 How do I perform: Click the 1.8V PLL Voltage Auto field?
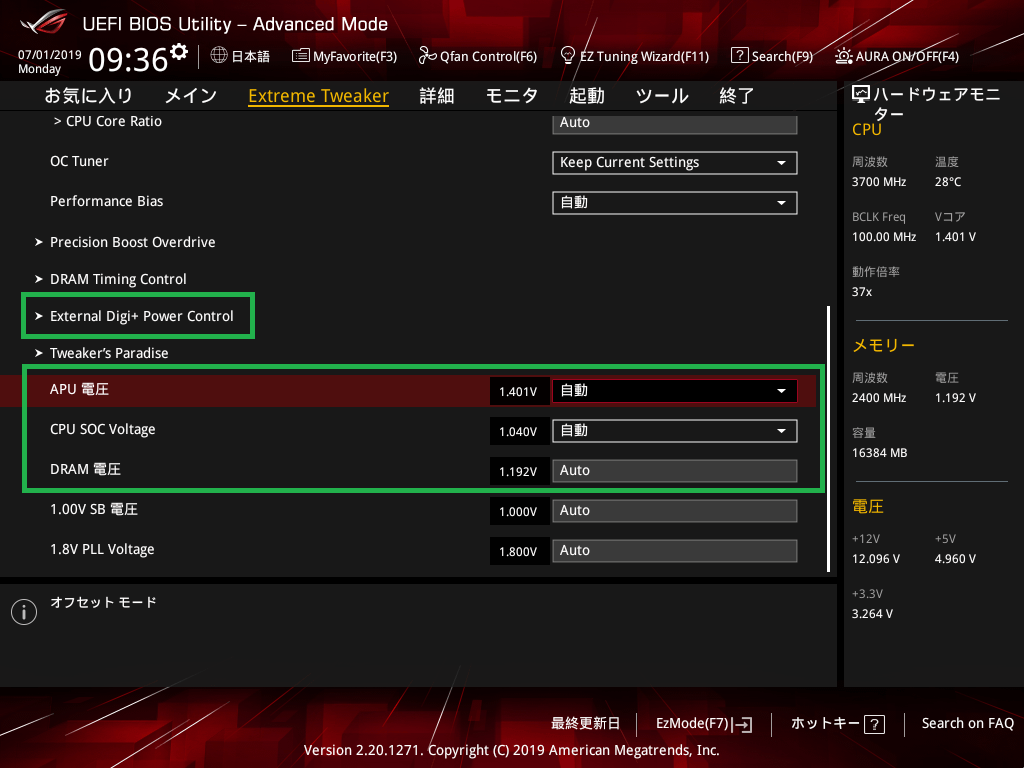pos(675,551)
